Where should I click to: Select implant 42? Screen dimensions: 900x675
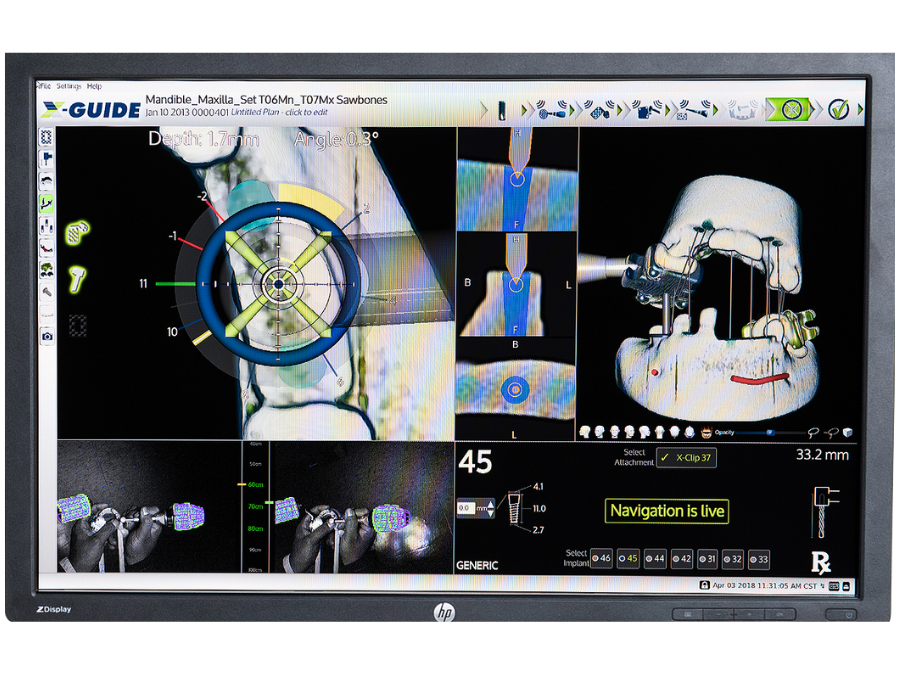(x=681, y=558)
